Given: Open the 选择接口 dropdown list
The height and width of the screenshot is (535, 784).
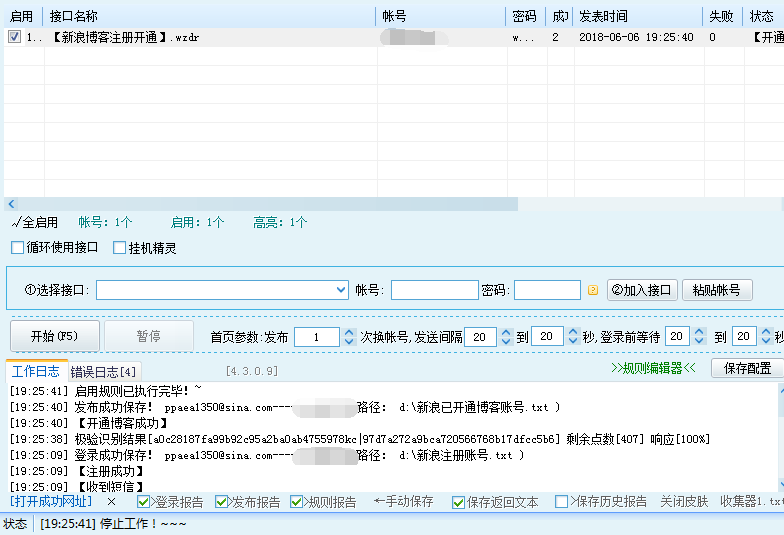Looking at the screenshot, I should pyautogui.click(x=341, y=290).
